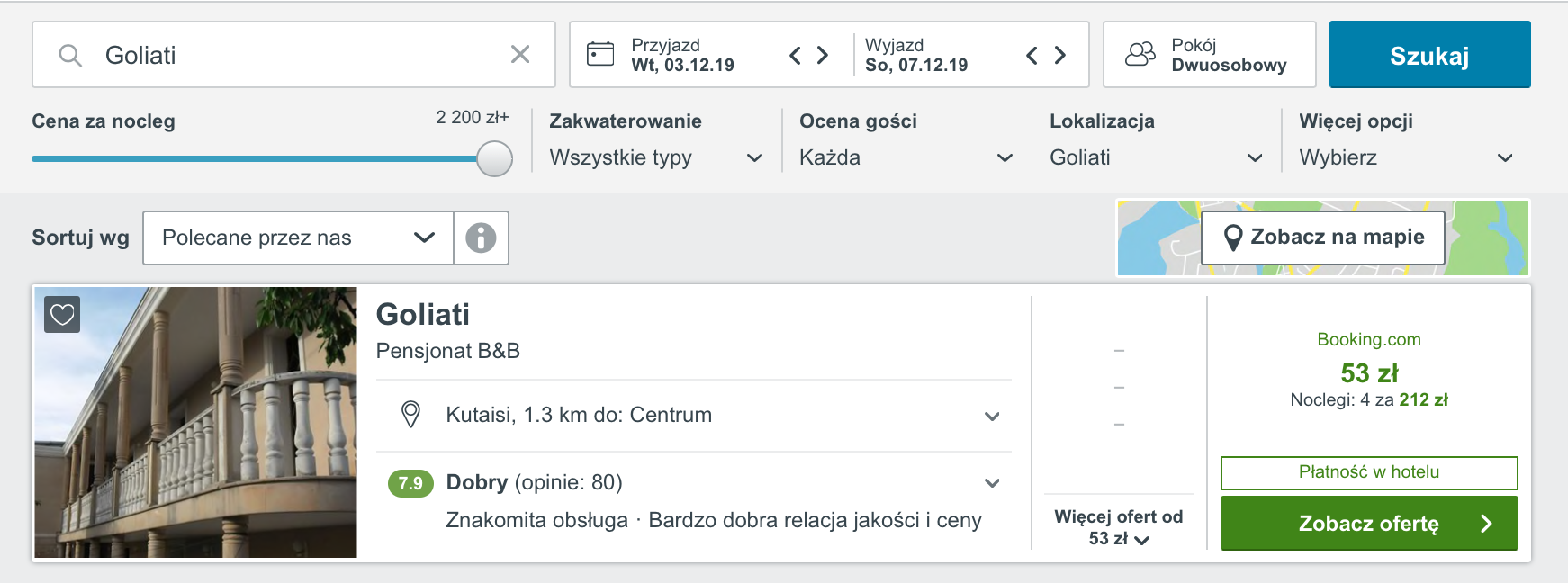Screen dimensions: 1568x583
Task: Advance check-in date by one day
Action: [823, 56]
